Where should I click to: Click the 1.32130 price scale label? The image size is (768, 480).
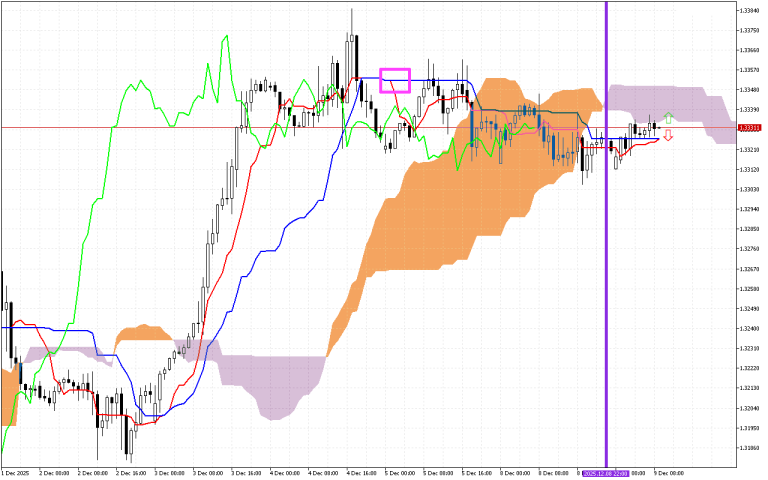[749, 388]
